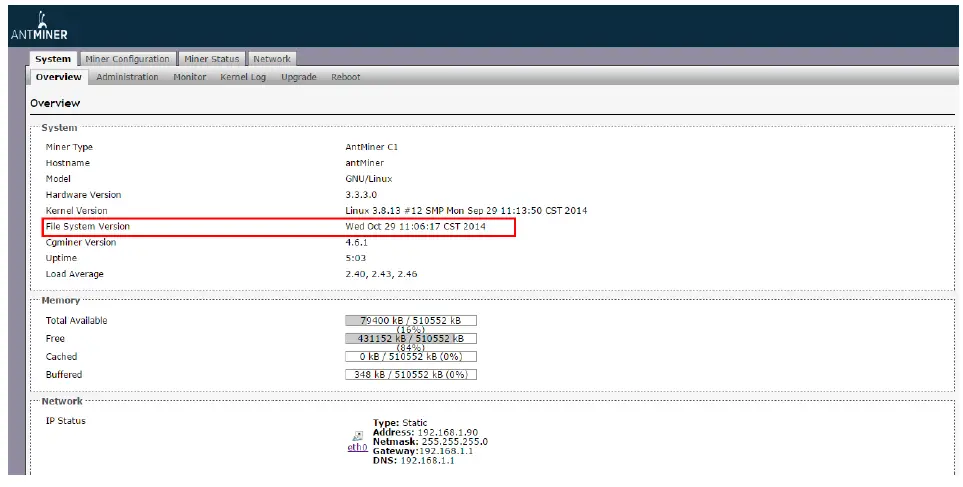Select Cgminer version '4.6.1'
Screen dimensions: 963x487
point(356,242)
